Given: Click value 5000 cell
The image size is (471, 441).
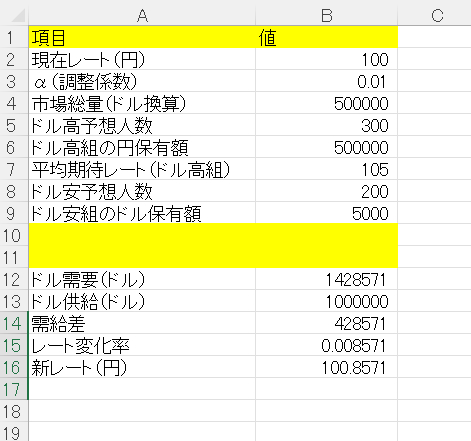Looking at the screenshot, I should [326, 213].
